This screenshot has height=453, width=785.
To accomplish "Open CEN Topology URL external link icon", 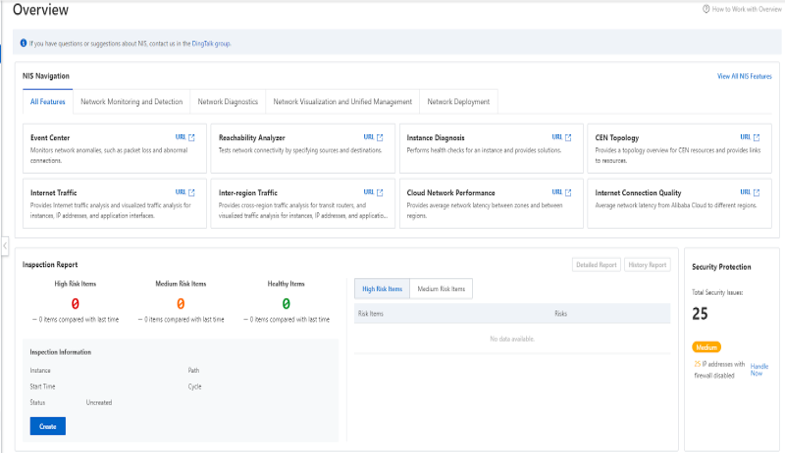I will point(756,137).
